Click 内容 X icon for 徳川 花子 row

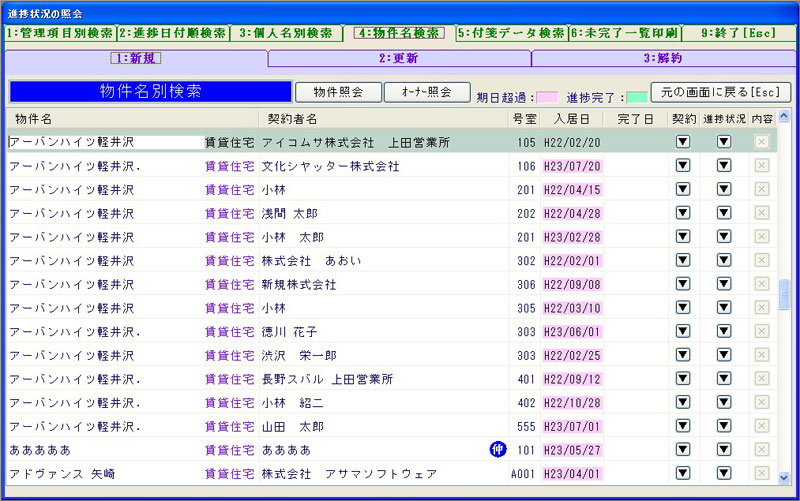[x=762, y=332]
